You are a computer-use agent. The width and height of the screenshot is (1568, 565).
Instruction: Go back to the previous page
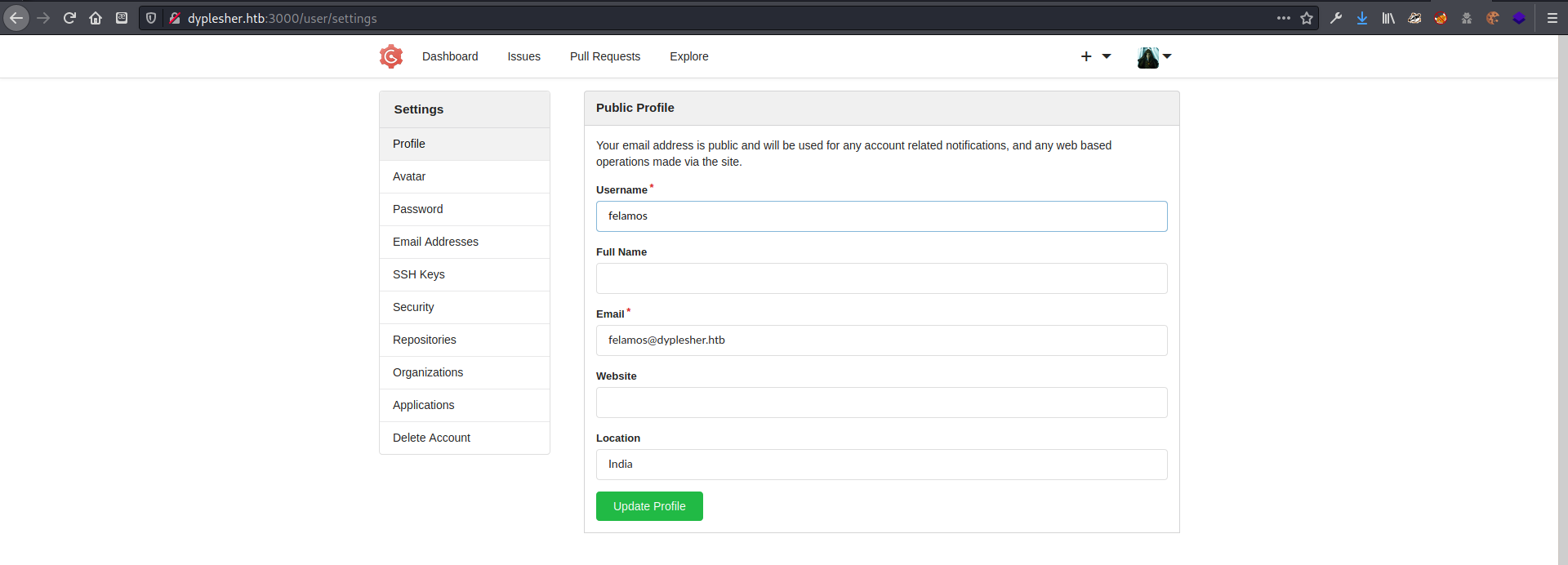(16, 18)
